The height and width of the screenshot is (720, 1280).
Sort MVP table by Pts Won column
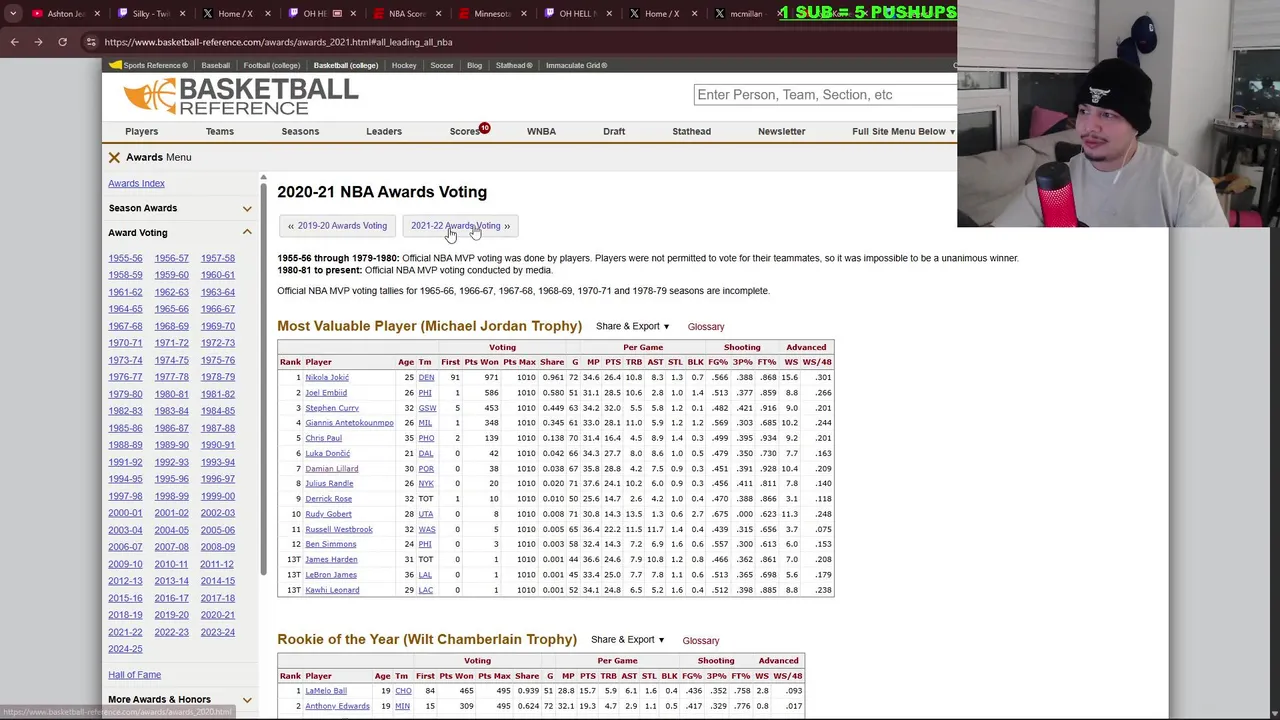point(481,362)
